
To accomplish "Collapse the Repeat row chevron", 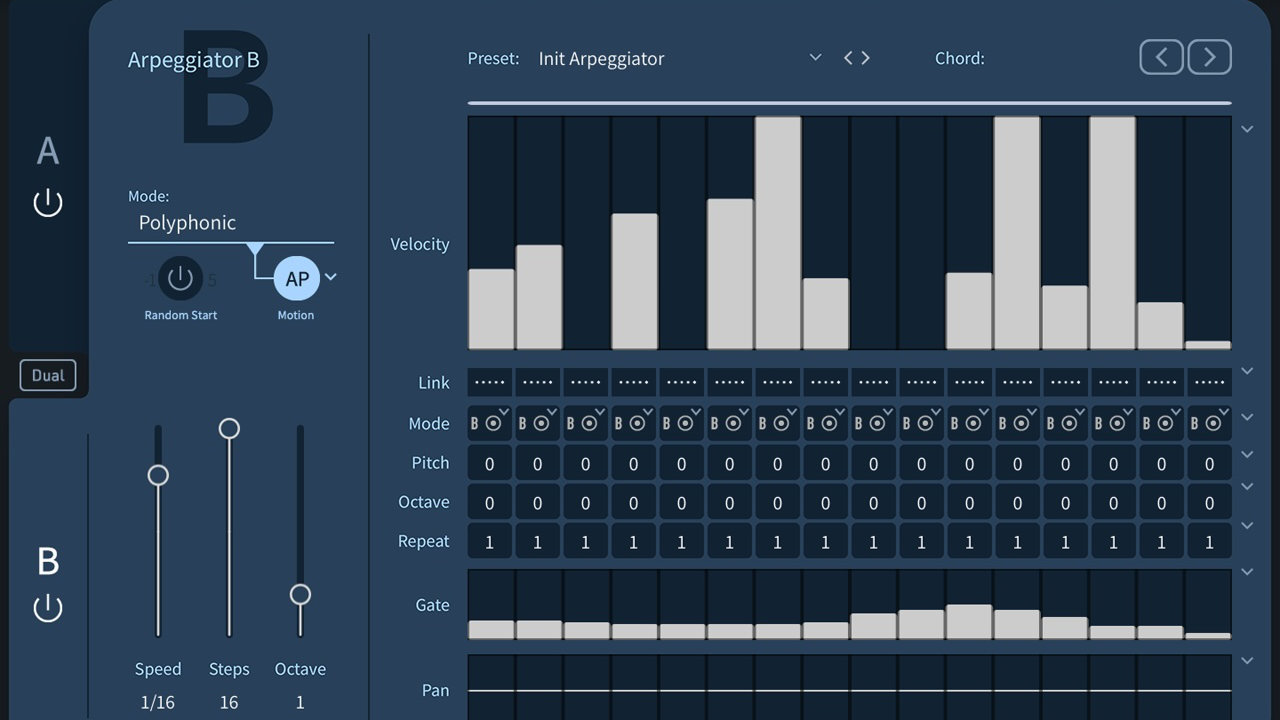I will pyautogui.click(x=1247, y=525).
